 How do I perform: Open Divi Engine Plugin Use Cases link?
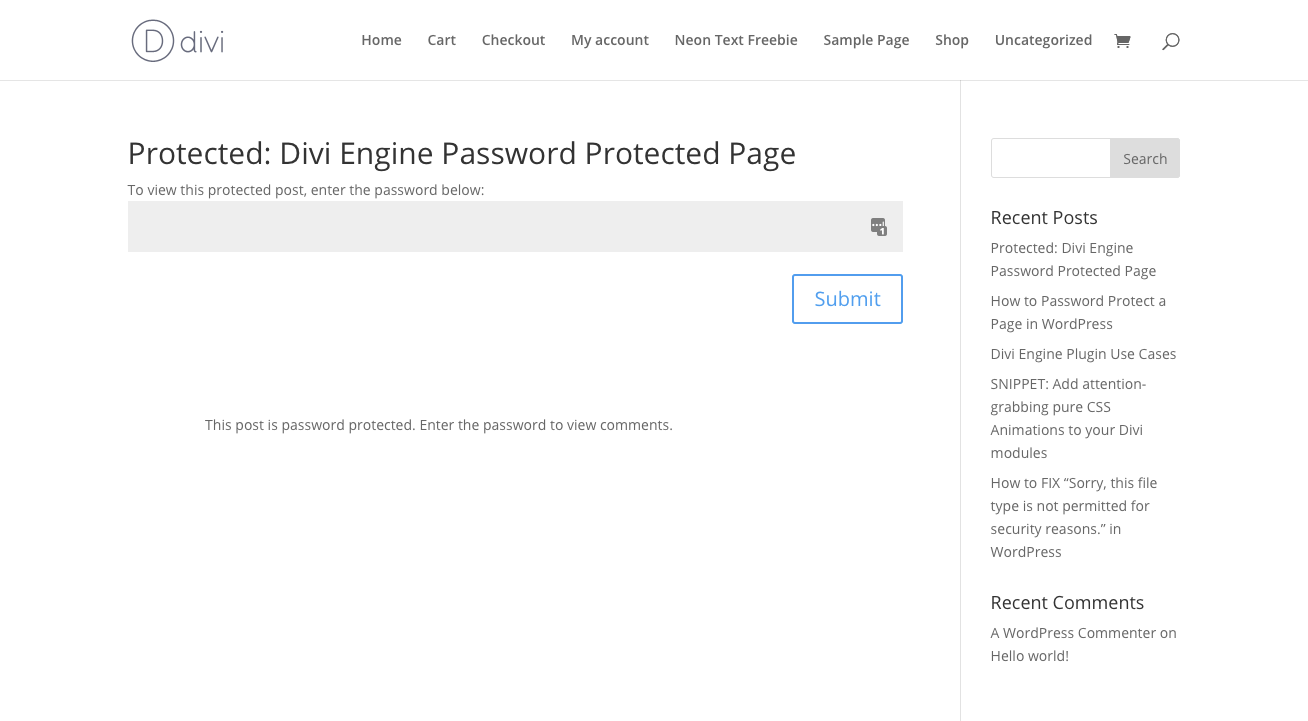click(1083, 354)
